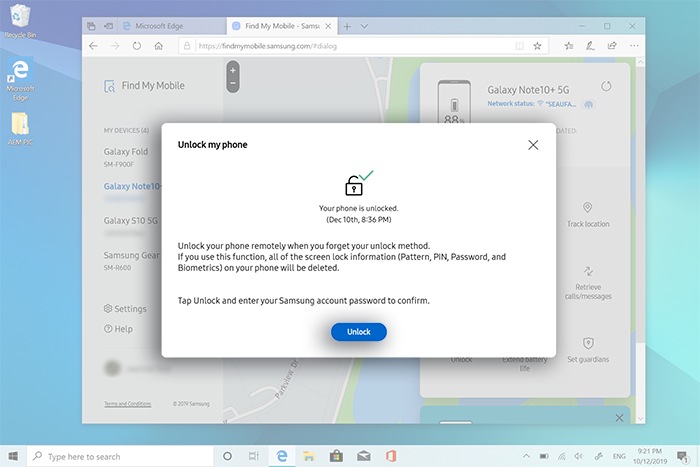Screen dimensions: 700x467
Task: Open Cortana from the taskbar
Action: click(x=227, y=456)
